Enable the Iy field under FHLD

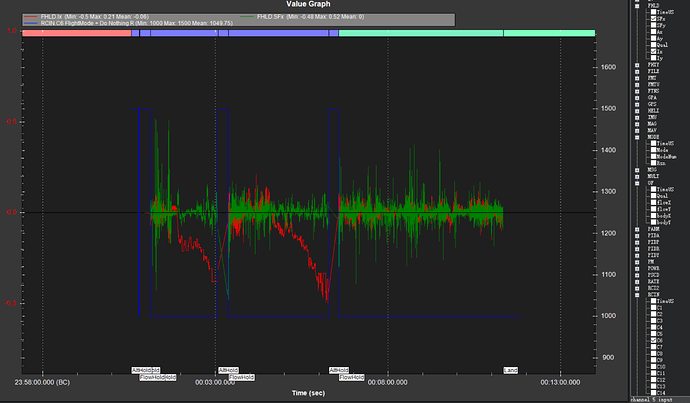tap(653, 58)
